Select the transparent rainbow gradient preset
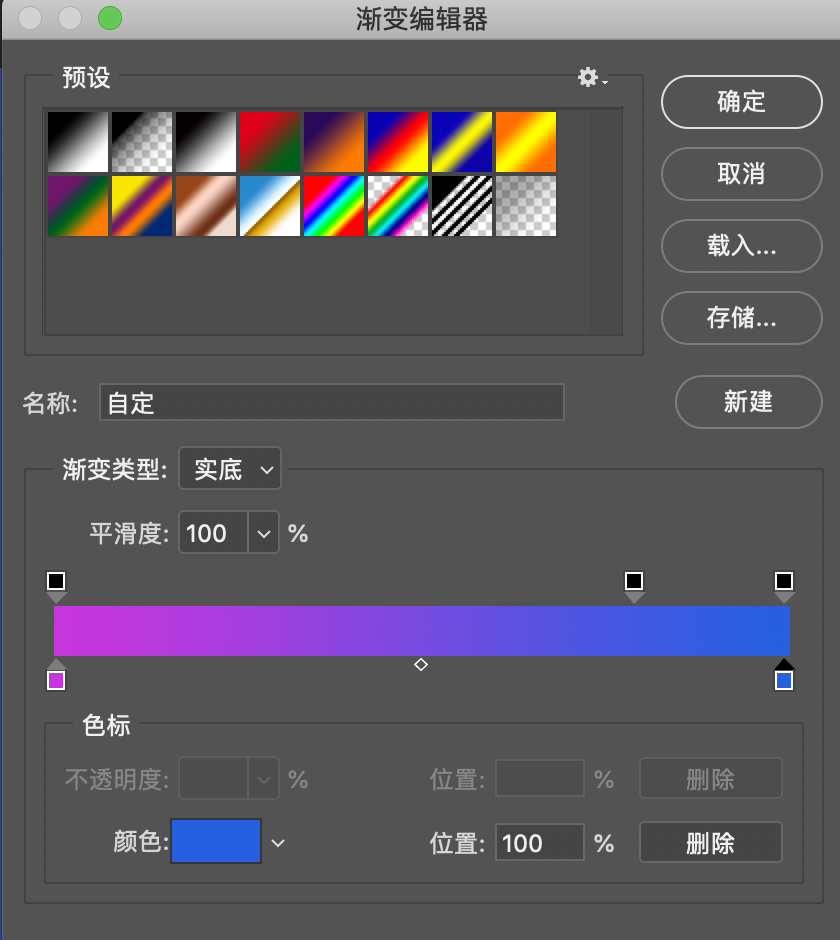The image size is (840, 940). 398,206
